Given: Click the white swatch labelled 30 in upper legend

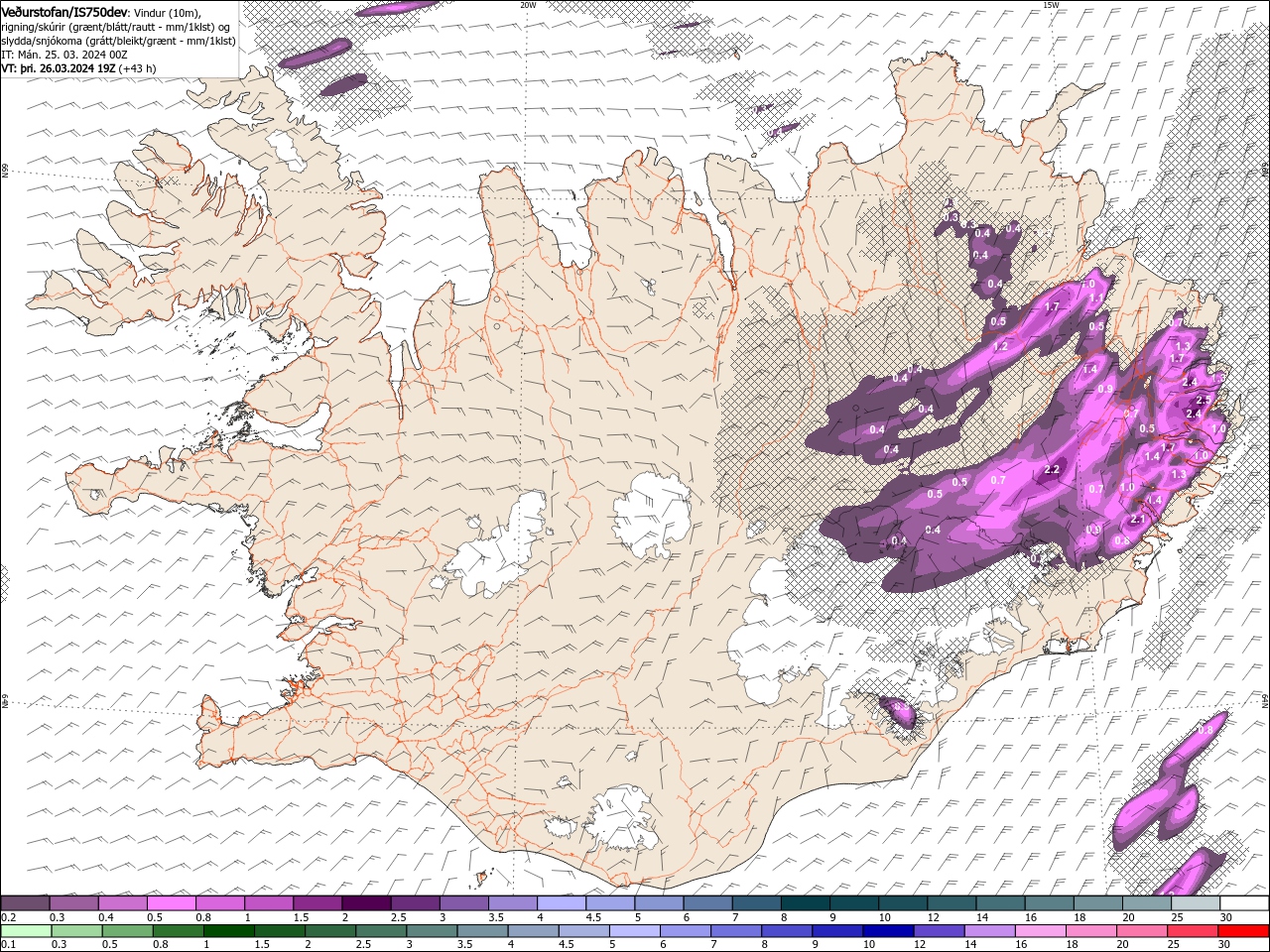Looking at the screenshot, I should click(x=1244, y=903).
